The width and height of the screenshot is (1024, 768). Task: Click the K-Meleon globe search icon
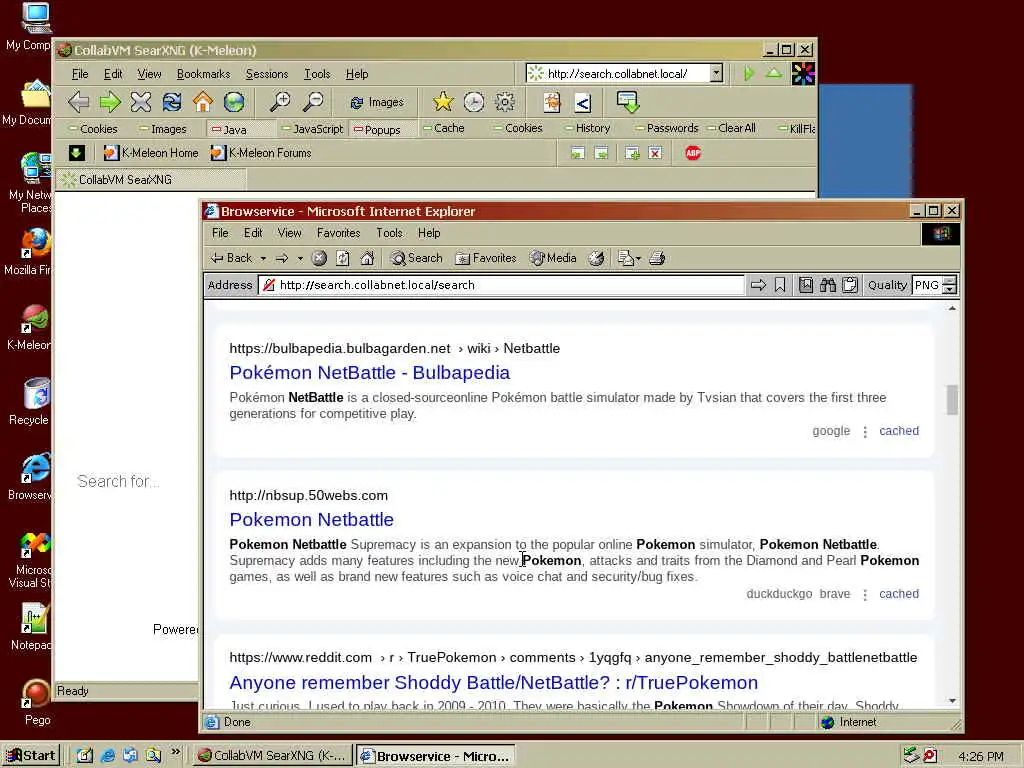[234, 102]
